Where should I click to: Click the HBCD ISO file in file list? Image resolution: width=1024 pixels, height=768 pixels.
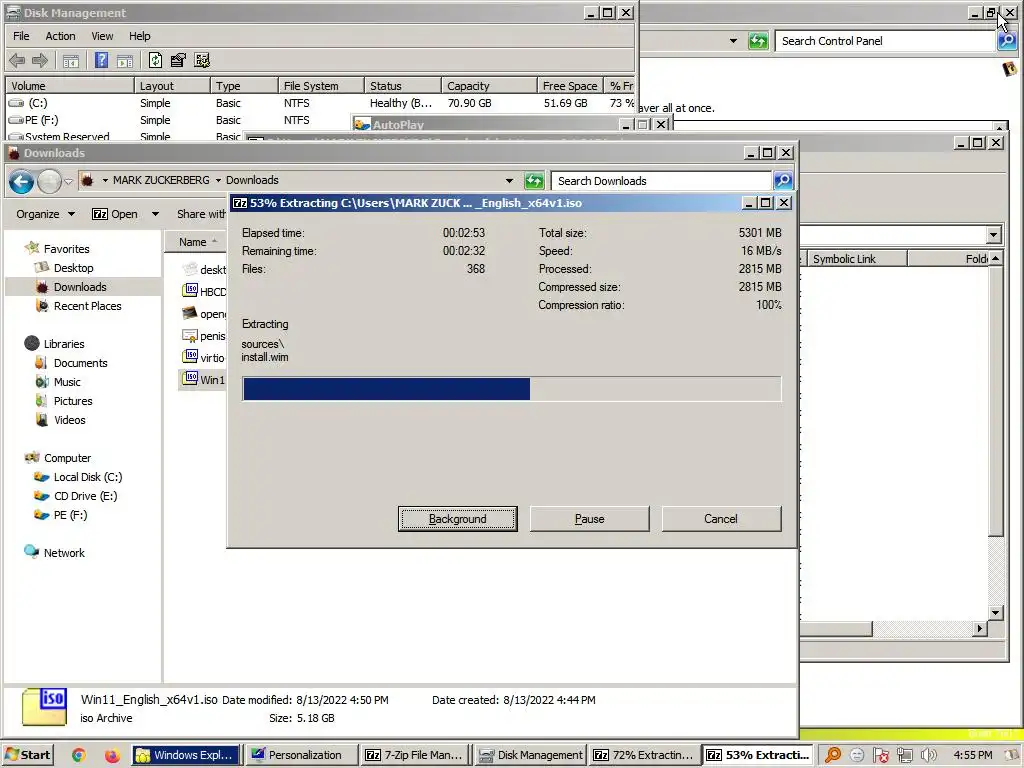pos(204,291)
